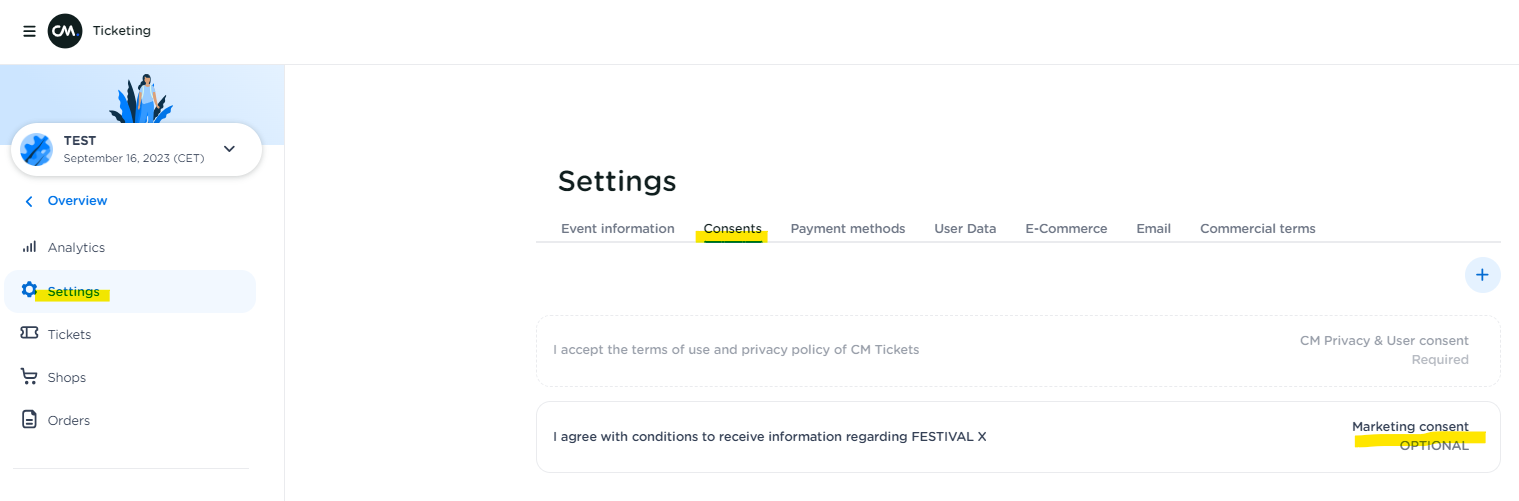Click the Shops cart icon
Image resolution: width=1519 pixels, height=501 pixels.
(x=29, y=377)
